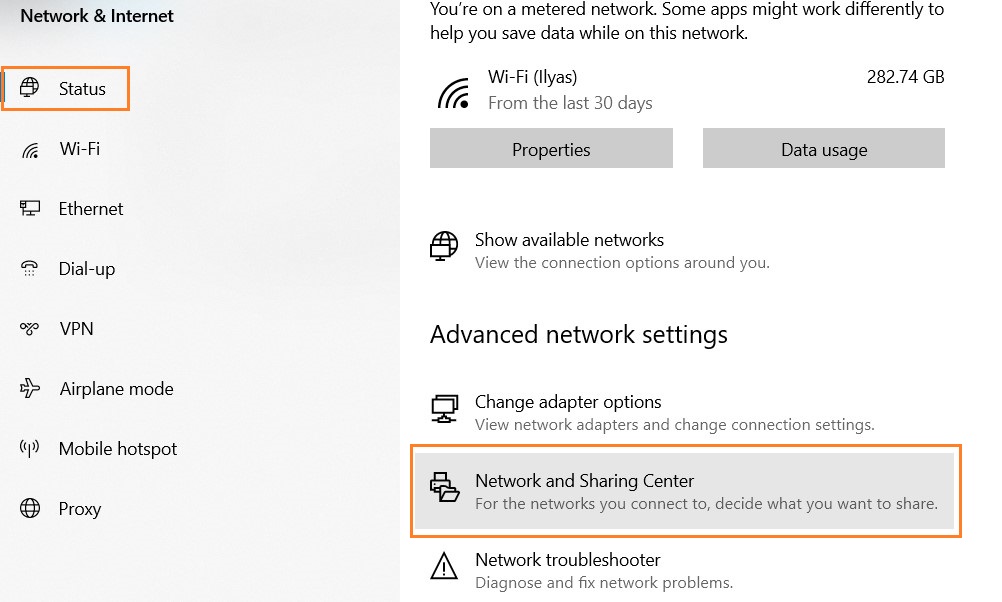Open Network and Sharing Center

click(584, 481)
